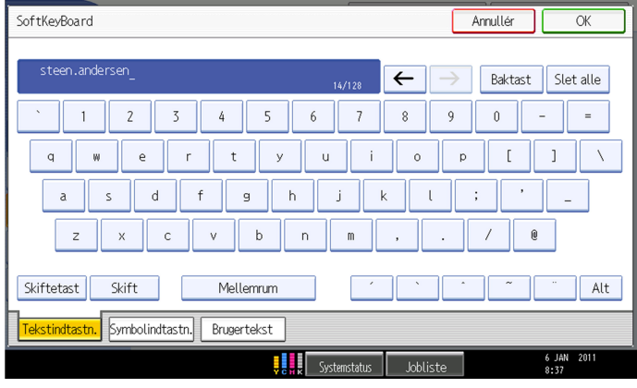Tap the comma key
This screenshot has width=637, height=388.
click(397, 235)
